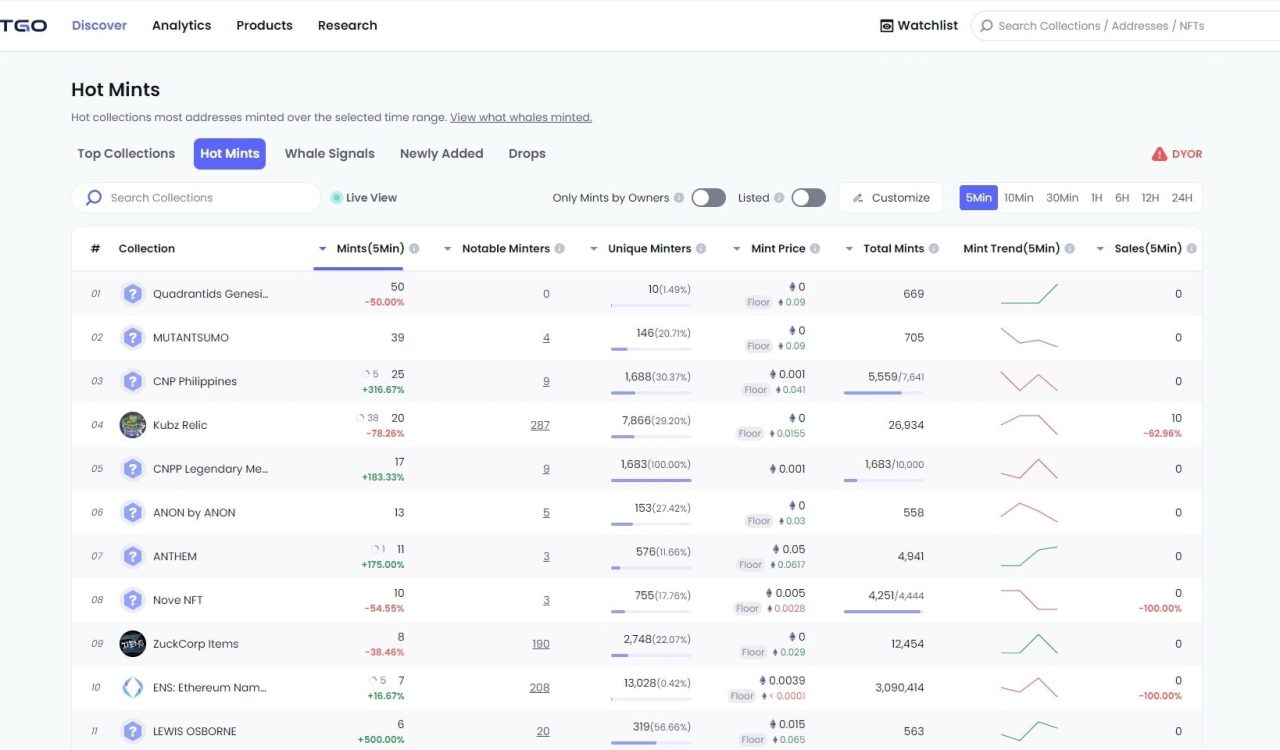Image resolution: width=1280 pixels, height=750 pixels.
Task: Click the red DYOR warning icon
Action: click(x=1159, y=154)
